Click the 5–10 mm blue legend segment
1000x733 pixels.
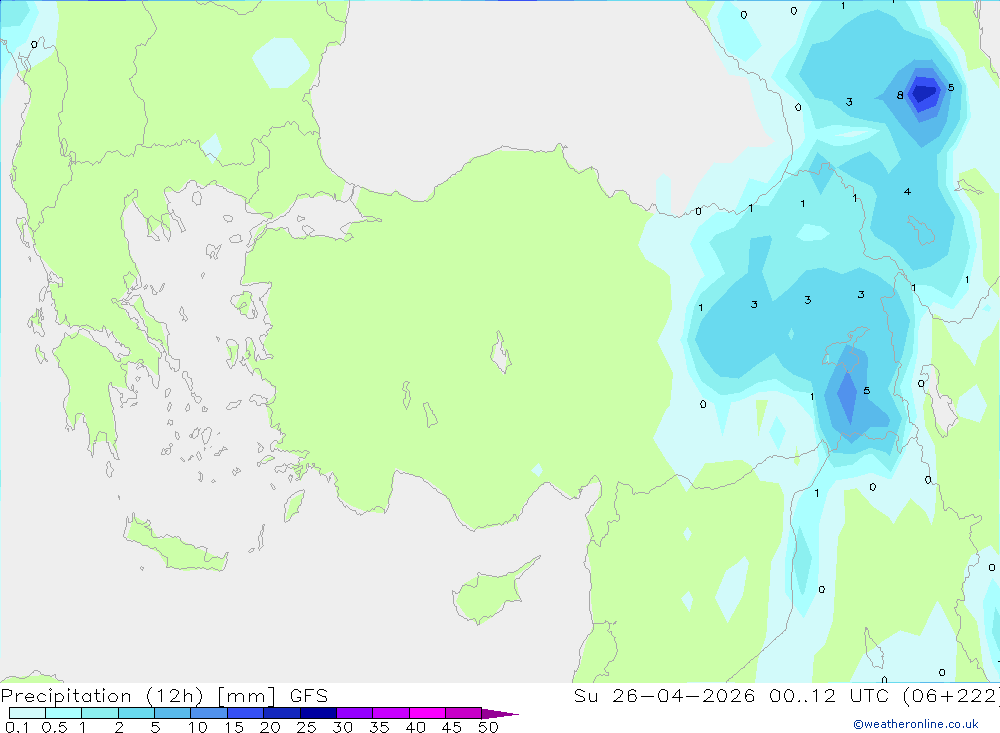173,713
